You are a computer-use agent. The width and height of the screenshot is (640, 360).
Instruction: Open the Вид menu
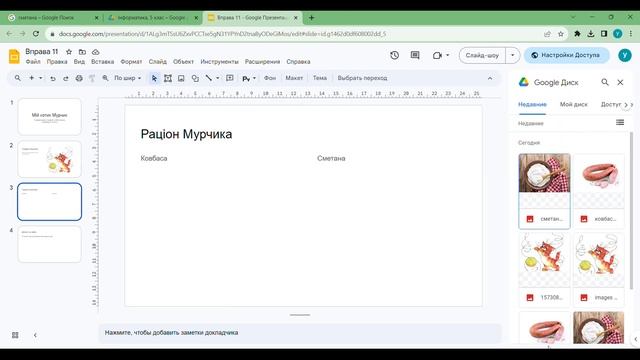click(79, 62)
